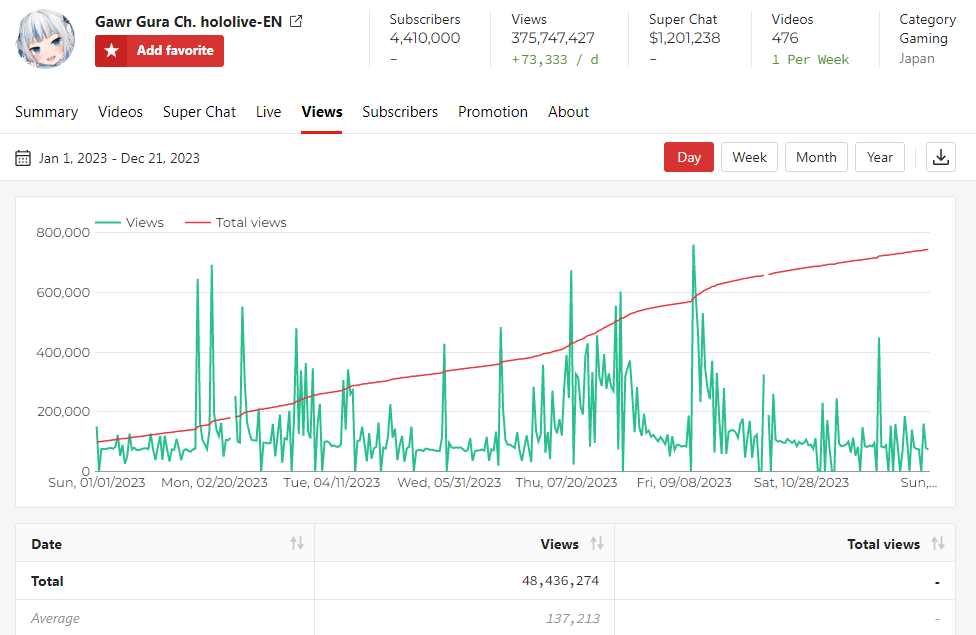Click the download chart data icon
The height and width of the screenshot is (635, 976).
pyautogui.click(x=941, y=157)
